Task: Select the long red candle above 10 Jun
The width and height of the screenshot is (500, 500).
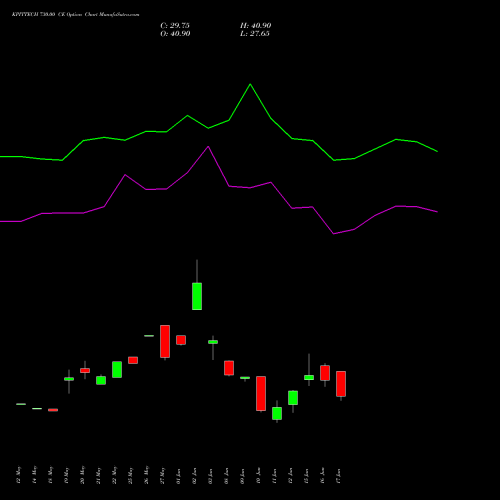Action: [261, 393]
